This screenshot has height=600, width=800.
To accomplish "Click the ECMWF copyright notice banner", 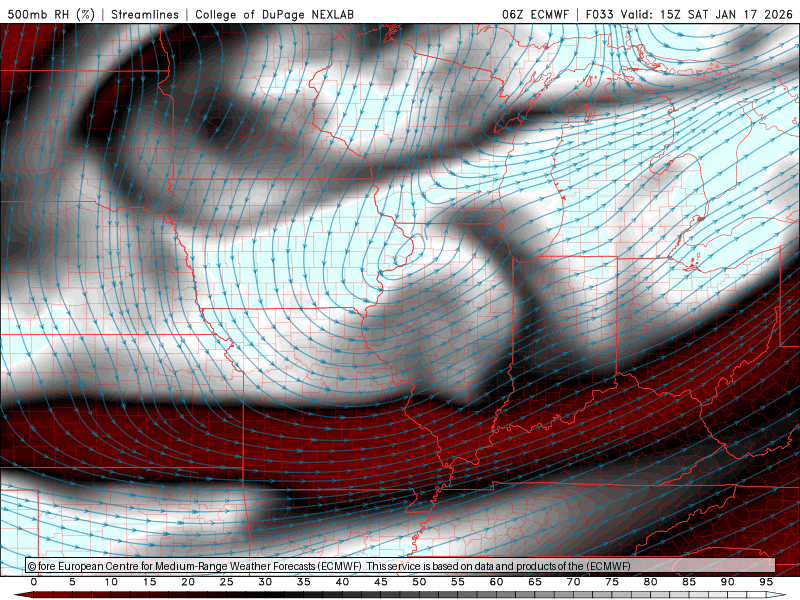I will click(x=400, y=566).
